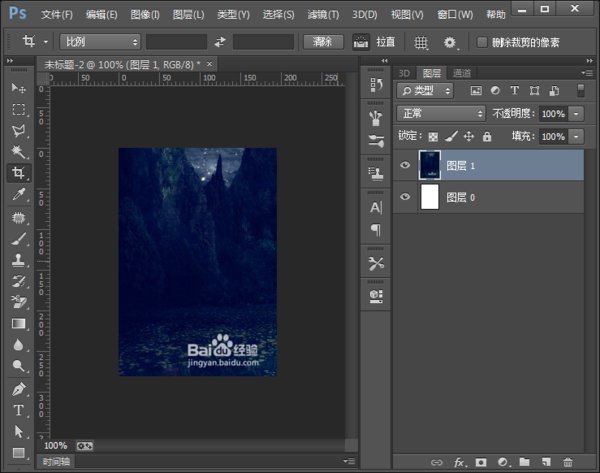600x473 pixels.
Task: Click the add layer style fx icon
Action: point(460,462)
